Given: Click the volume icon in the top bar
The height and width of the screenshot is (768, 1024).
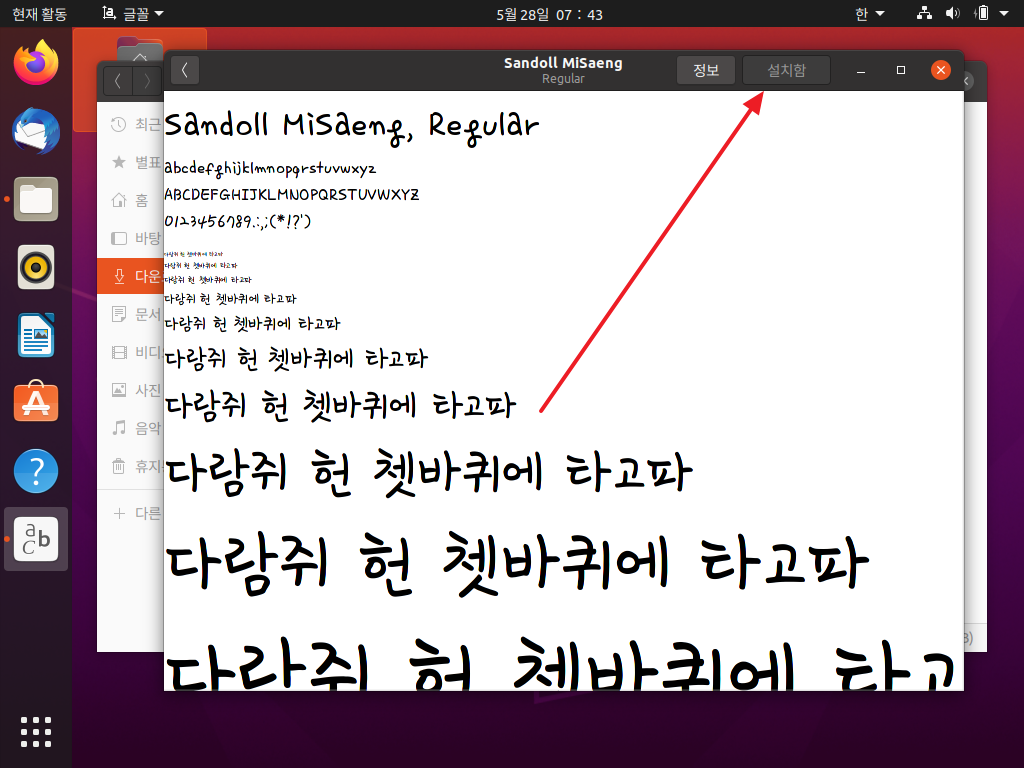Looking at the screenshot, I should pos(953,13).
